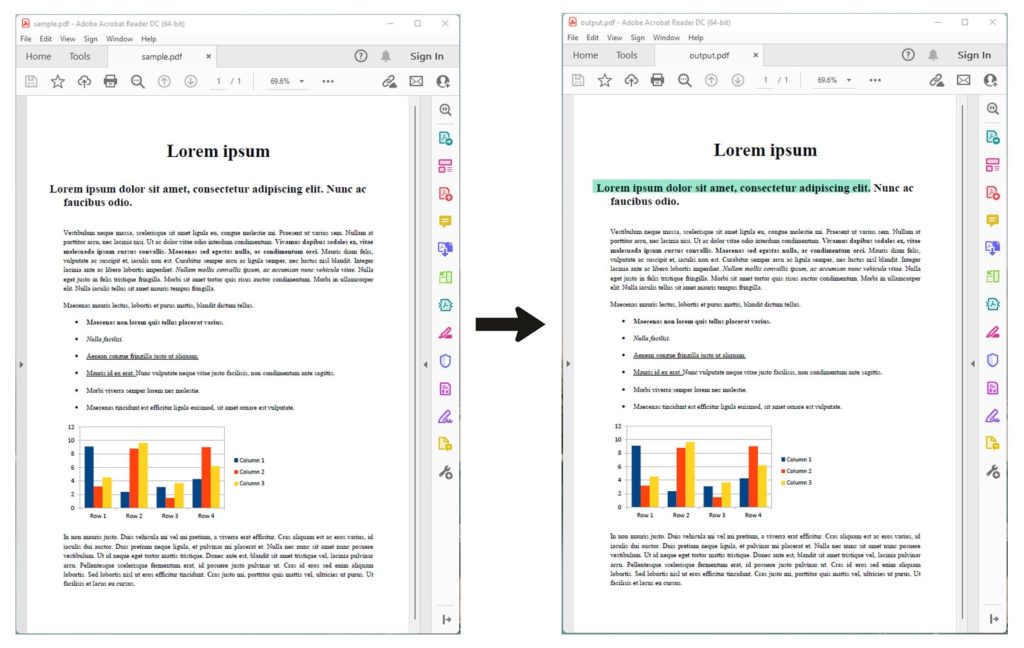The width and height of the screenshot is (1024, 648).
Task: Open the three-dots more tools menu in output.pdf
Action: (875, 80)
